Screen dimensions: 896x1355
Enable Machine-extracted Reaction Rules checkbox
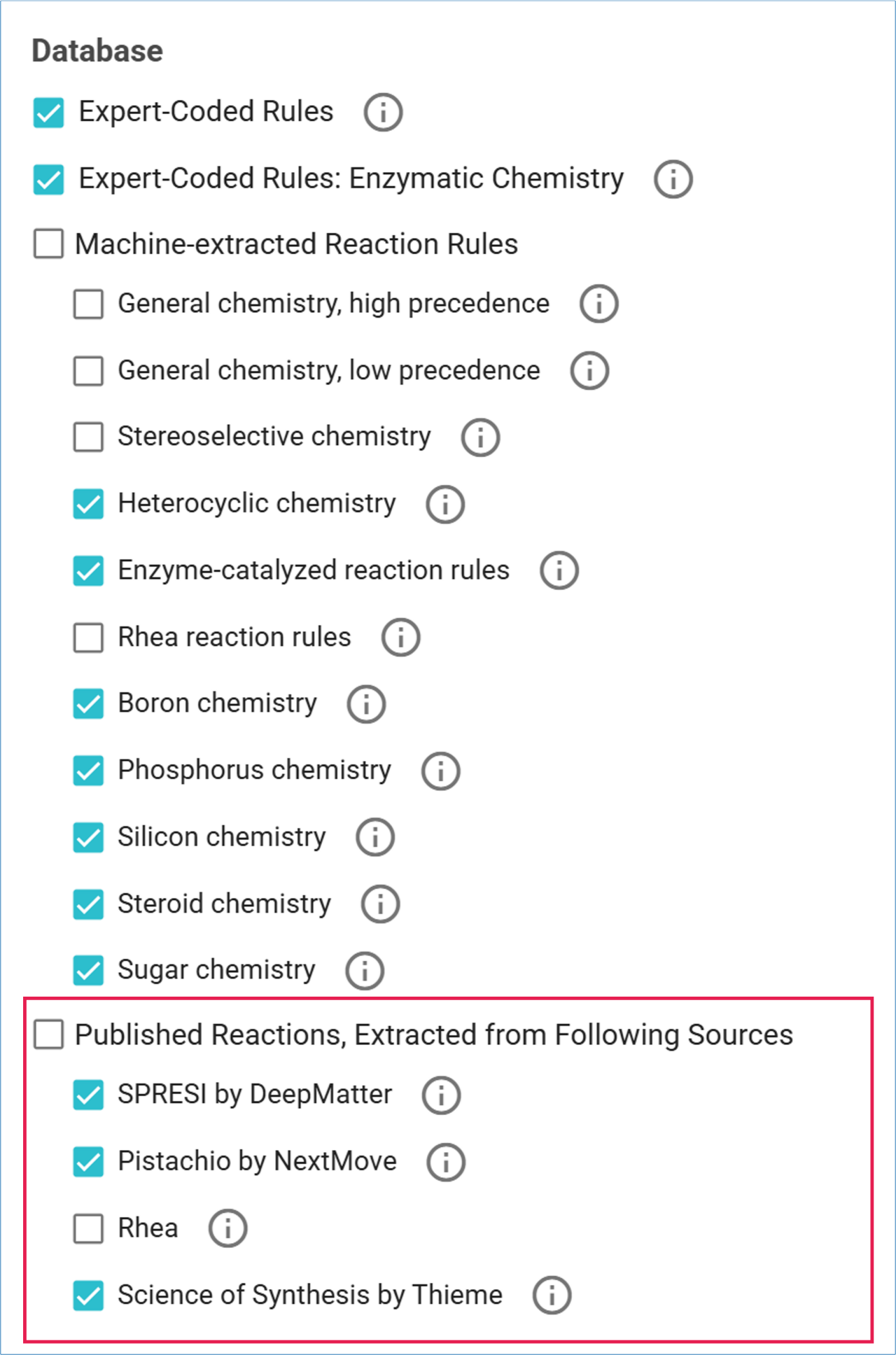coord(49,244)
